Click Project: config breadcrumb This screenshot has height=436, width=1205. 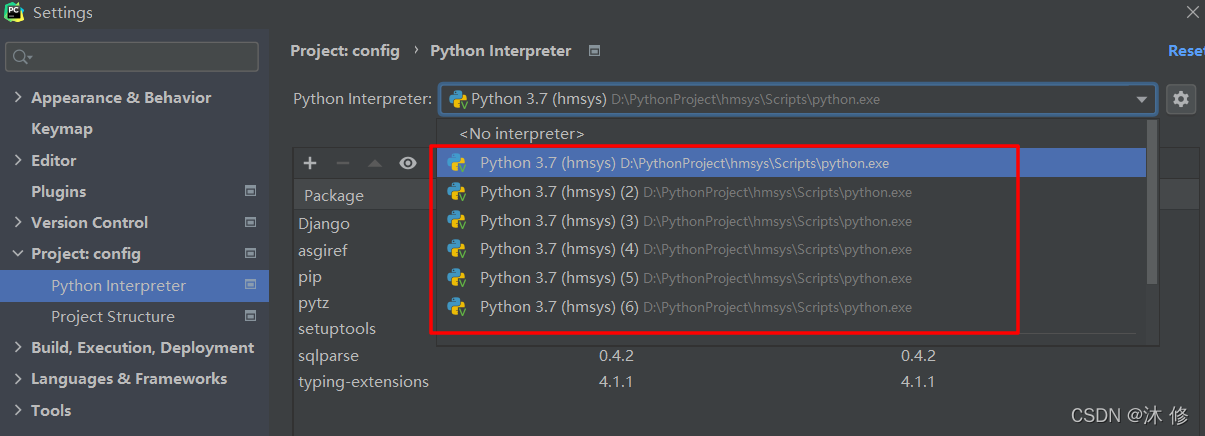tap(345, 51)
